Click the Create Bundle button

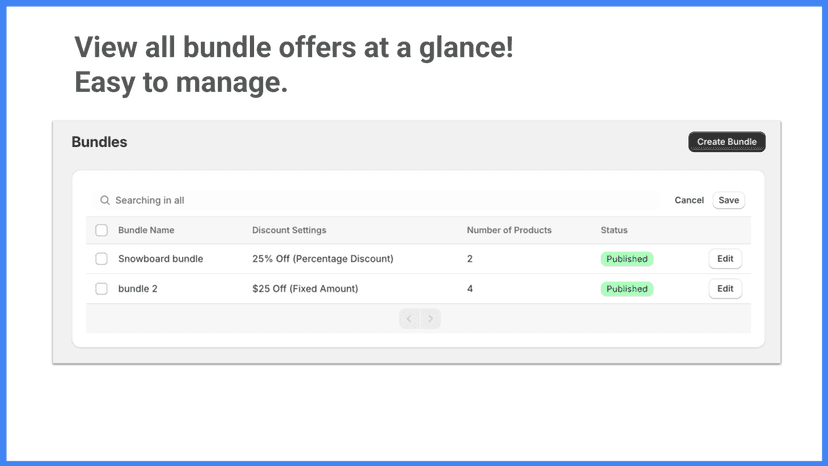click(x=727, y=142)
